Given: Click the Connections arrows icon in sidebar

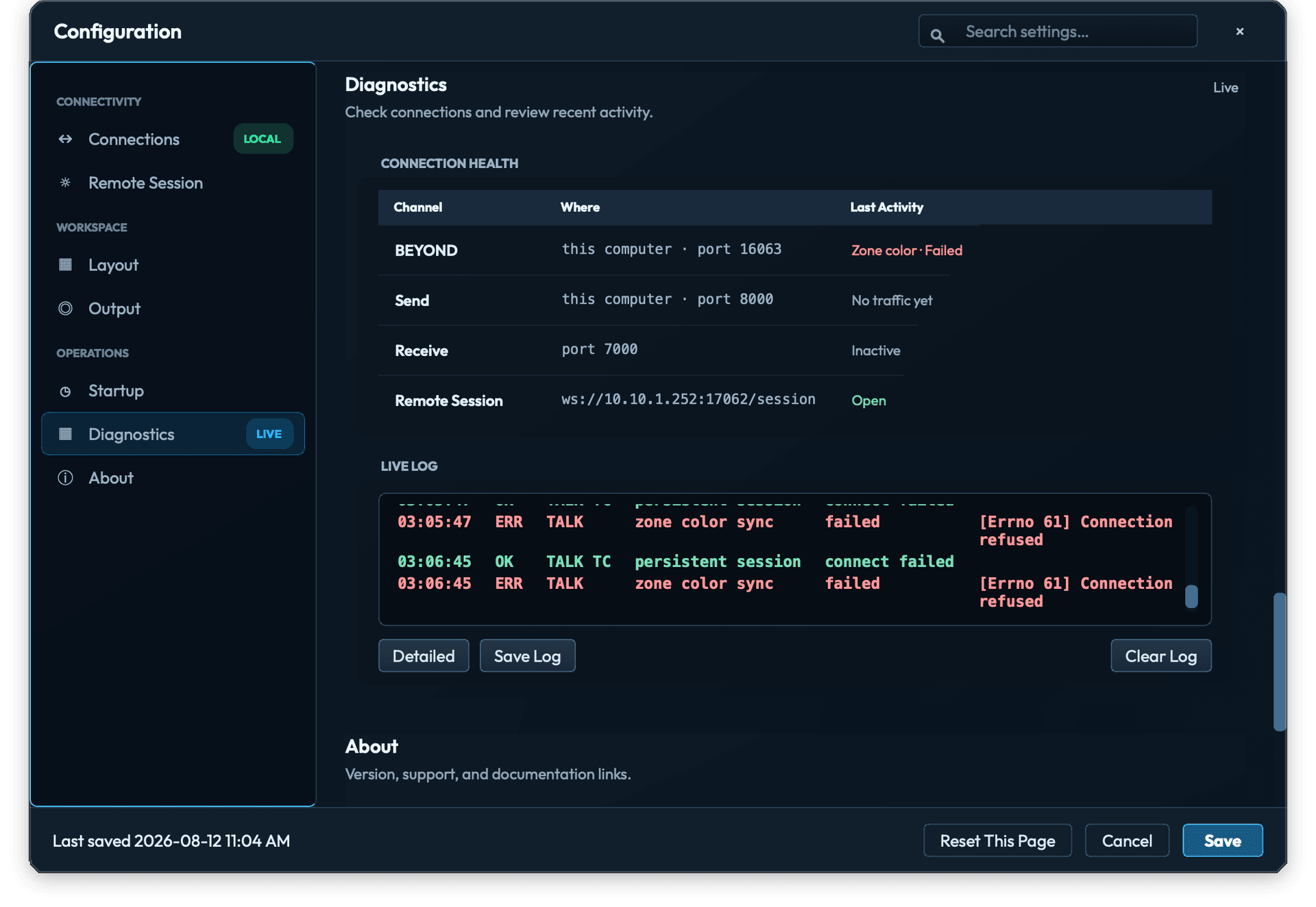Looking at the screenshot, I should click(x=65, y=139).
